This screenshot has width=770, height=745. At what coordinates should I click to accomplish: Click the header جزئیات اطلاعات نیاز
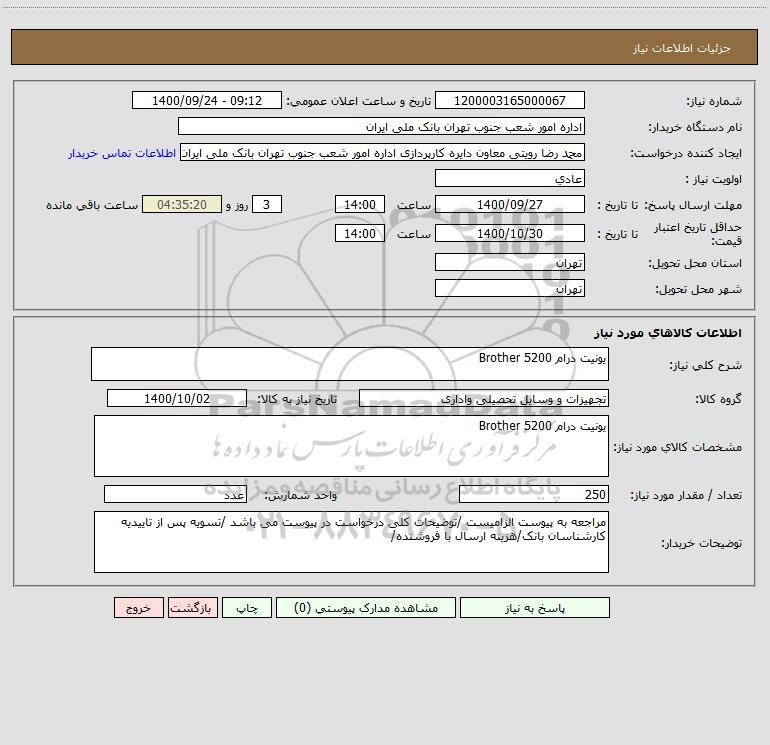(x=682, y=48)
